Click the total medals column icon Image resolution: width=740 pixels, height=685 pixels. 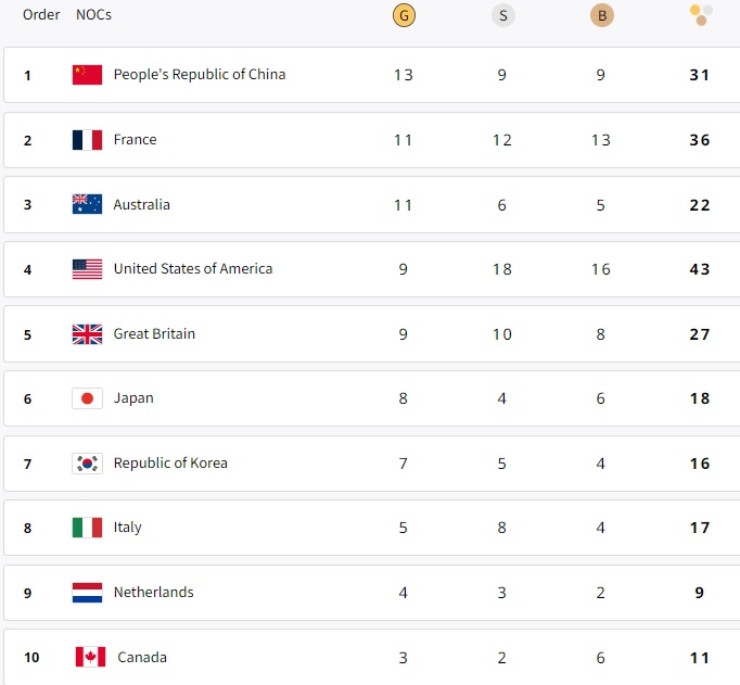coord(700,15)
